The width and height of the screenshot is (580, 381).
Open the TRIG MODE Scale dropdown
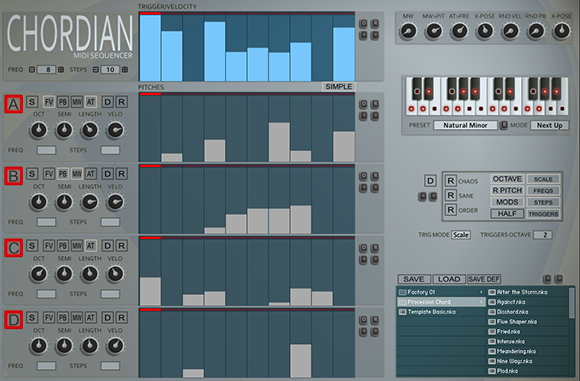click(461, 235)
